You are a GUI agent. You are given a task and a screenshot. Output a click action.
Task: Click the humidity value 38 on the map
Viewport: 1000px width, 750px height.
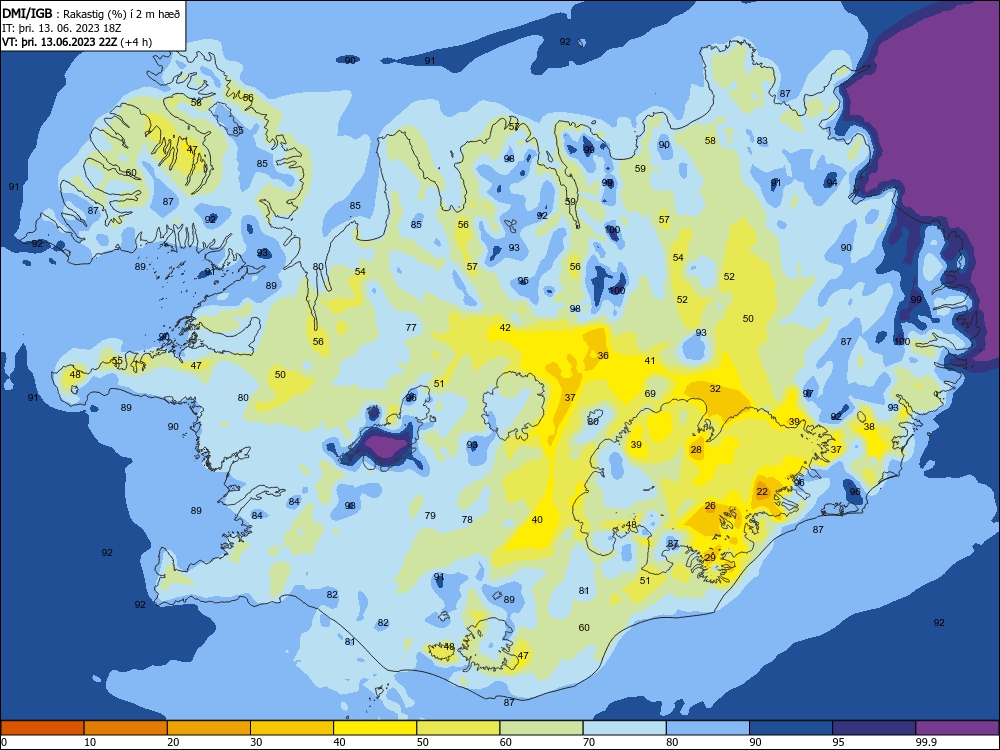pyautogui.click(x=869, y=427)
